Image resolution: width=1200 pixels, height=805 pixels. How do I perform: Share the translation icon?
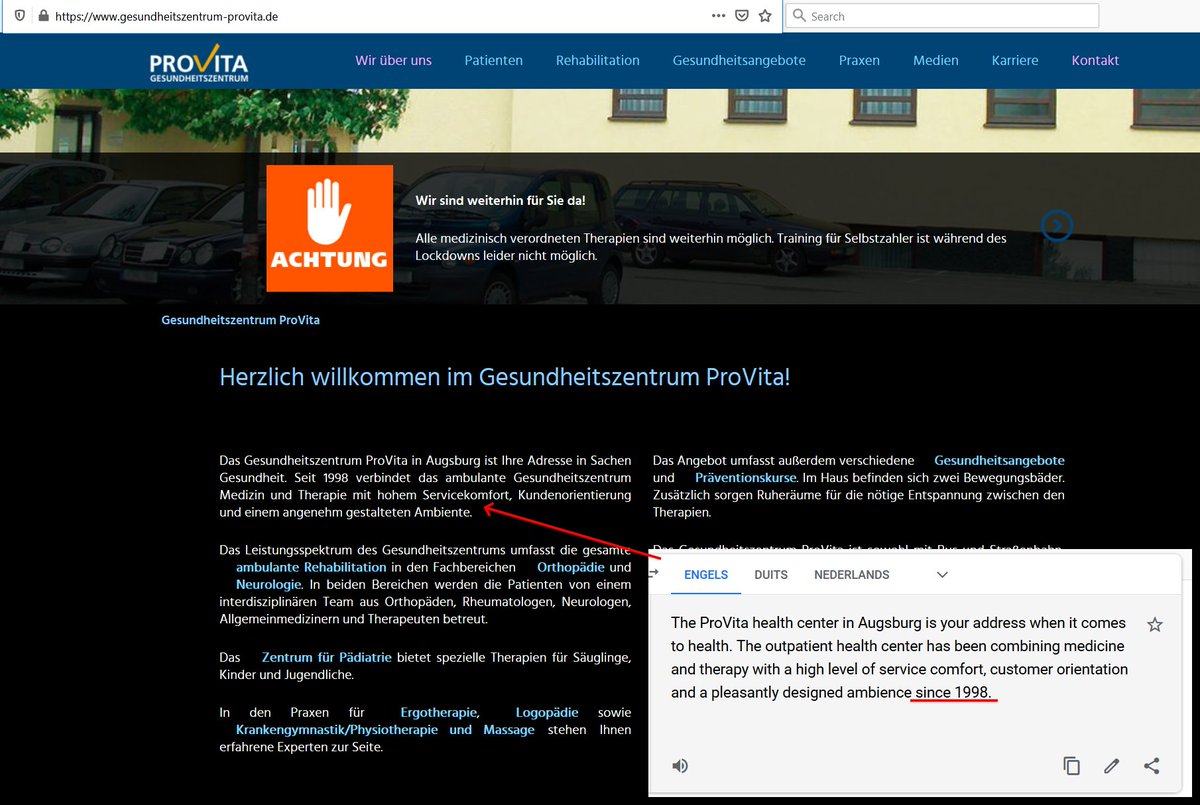pyautogui.click(x=1151, y=766)
